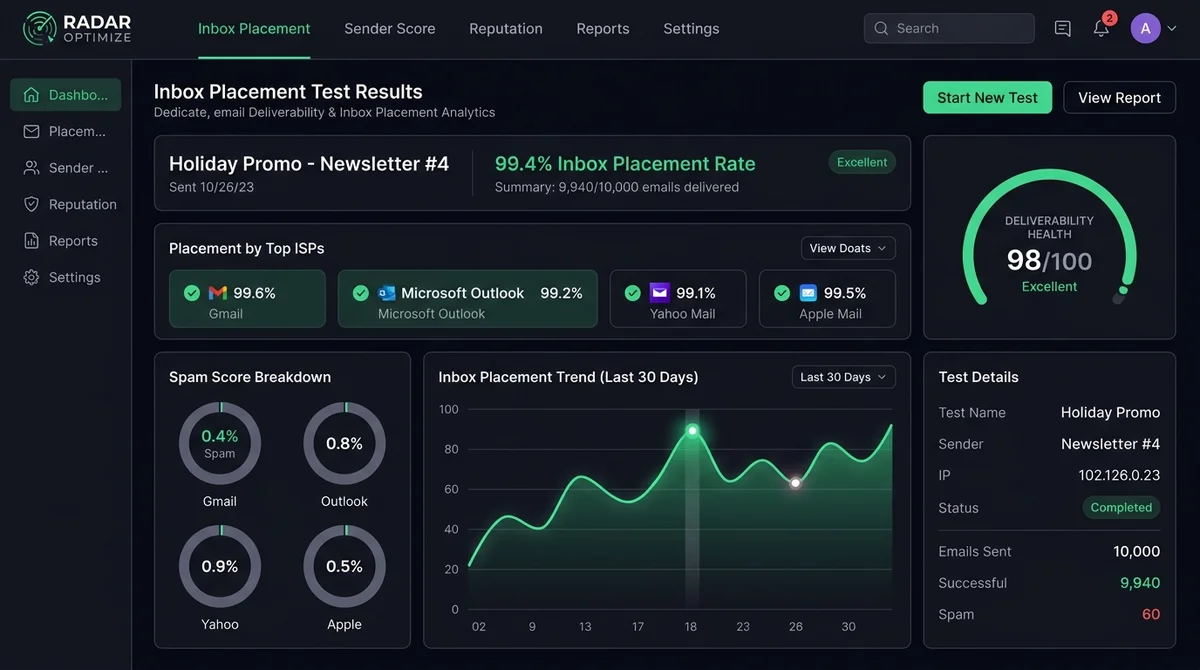Screen dimensions: 1200x670
Task: Click the Settings gear icon in sidebar
Action: click(x=31, y=277)
